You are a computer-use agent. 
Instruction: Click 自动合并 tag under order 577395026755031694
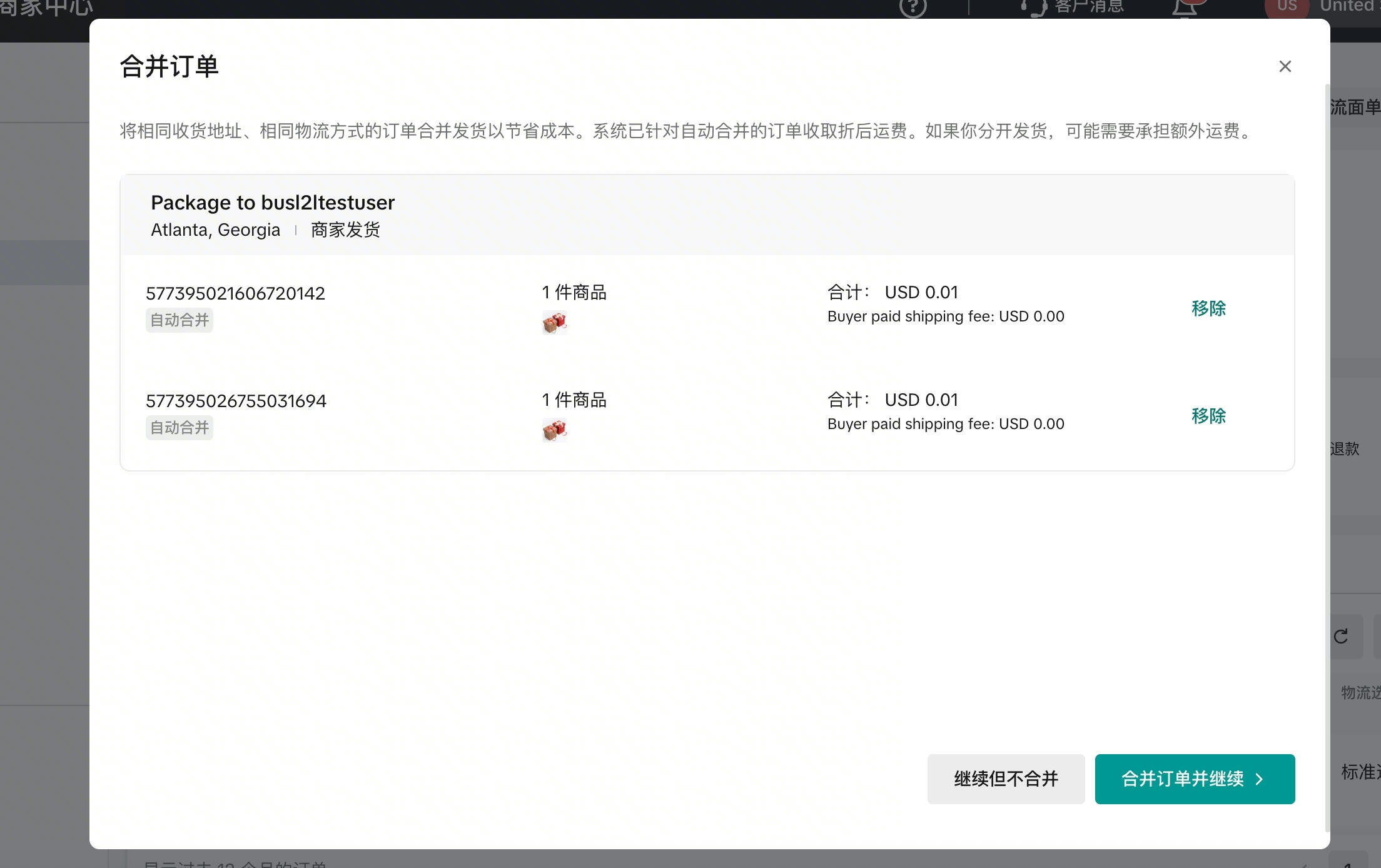(x=180, y=428)
